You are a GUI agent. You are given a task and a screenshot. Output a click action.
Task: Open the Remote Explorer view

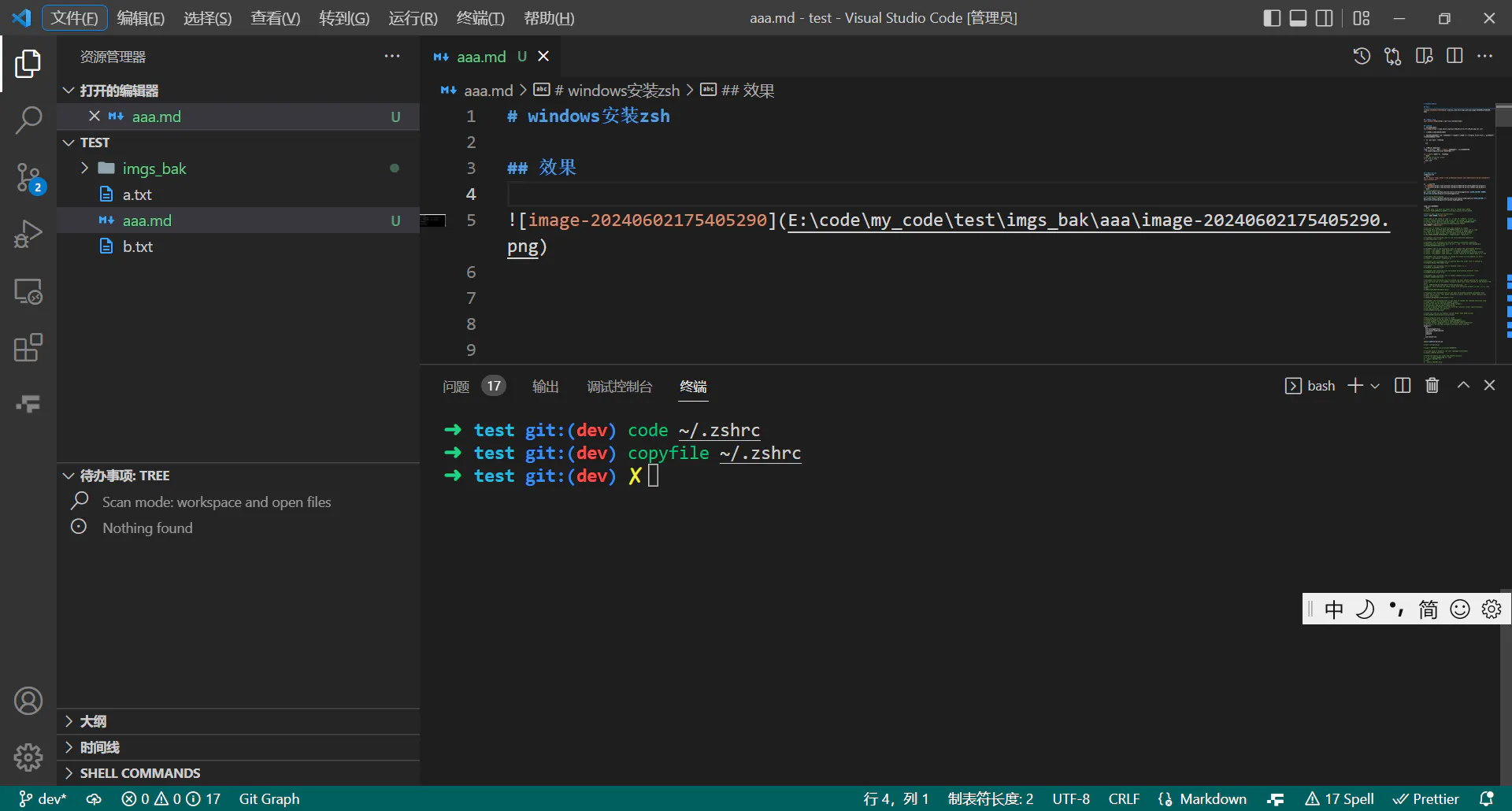pyautogui.click(x=28, y=291)
